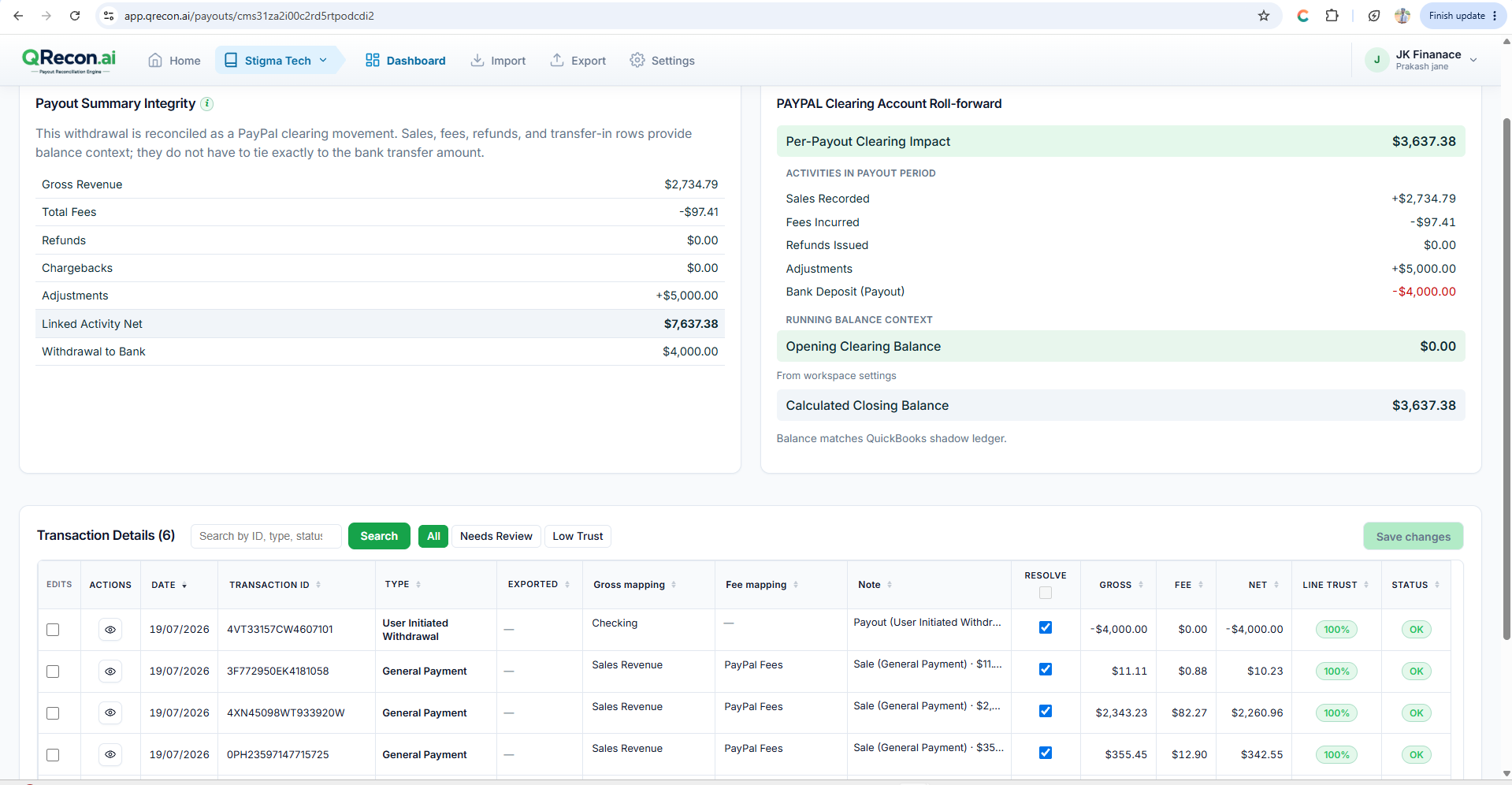Click the orange C extension icon
This screenshot has width=1512, height=785.
[x=1302, y=16]
